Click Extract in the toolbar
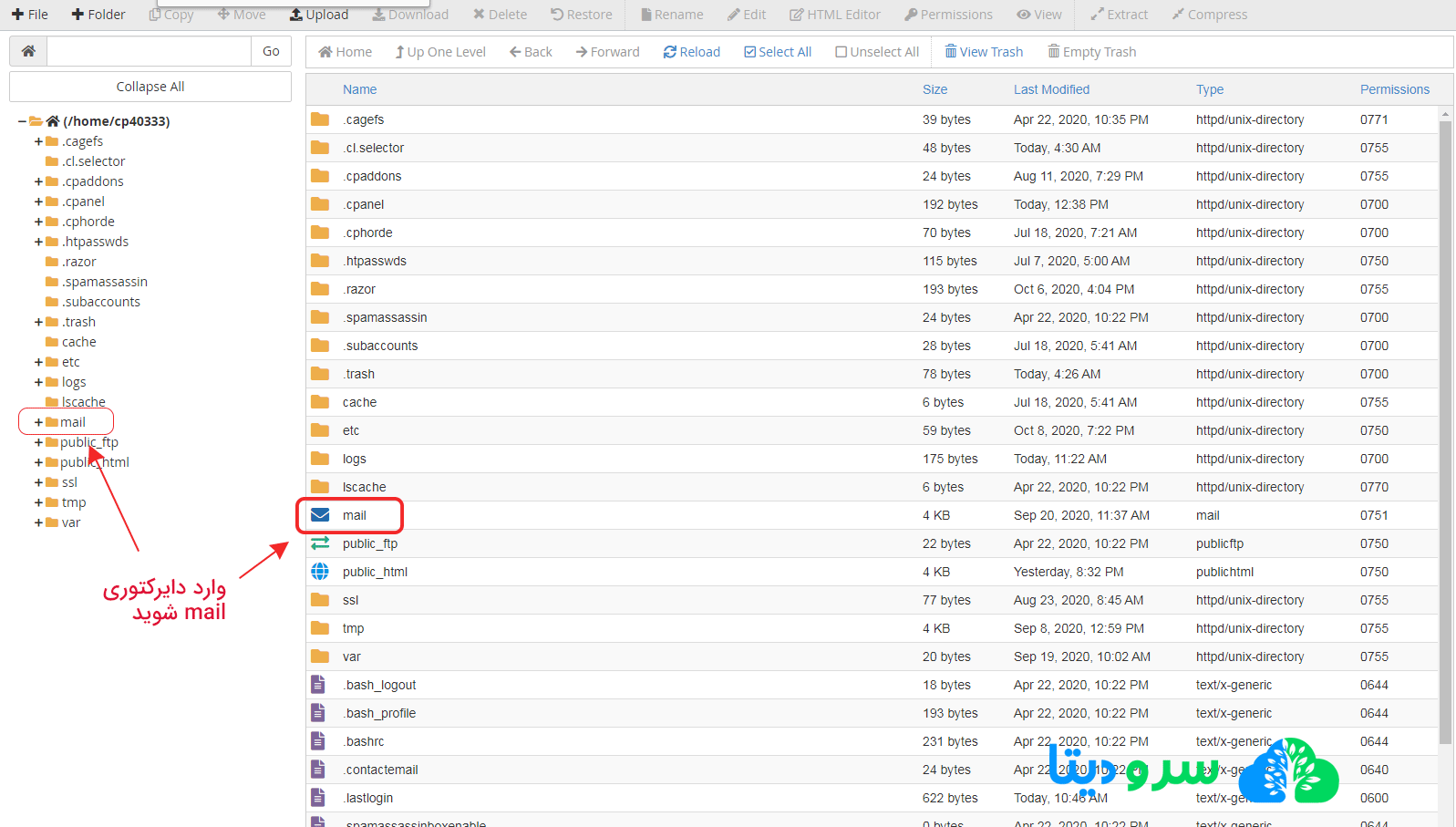 [x=1120, y=15]
